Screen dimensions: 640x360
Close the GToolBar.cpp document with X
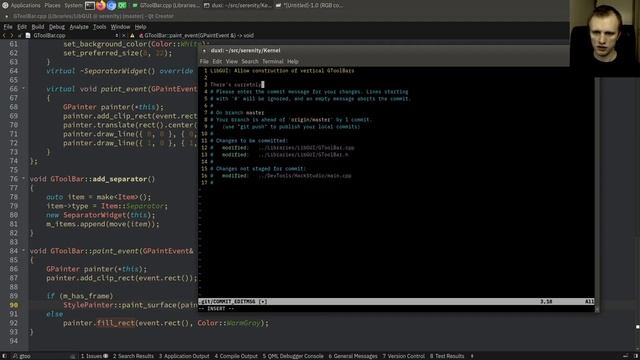124,36
